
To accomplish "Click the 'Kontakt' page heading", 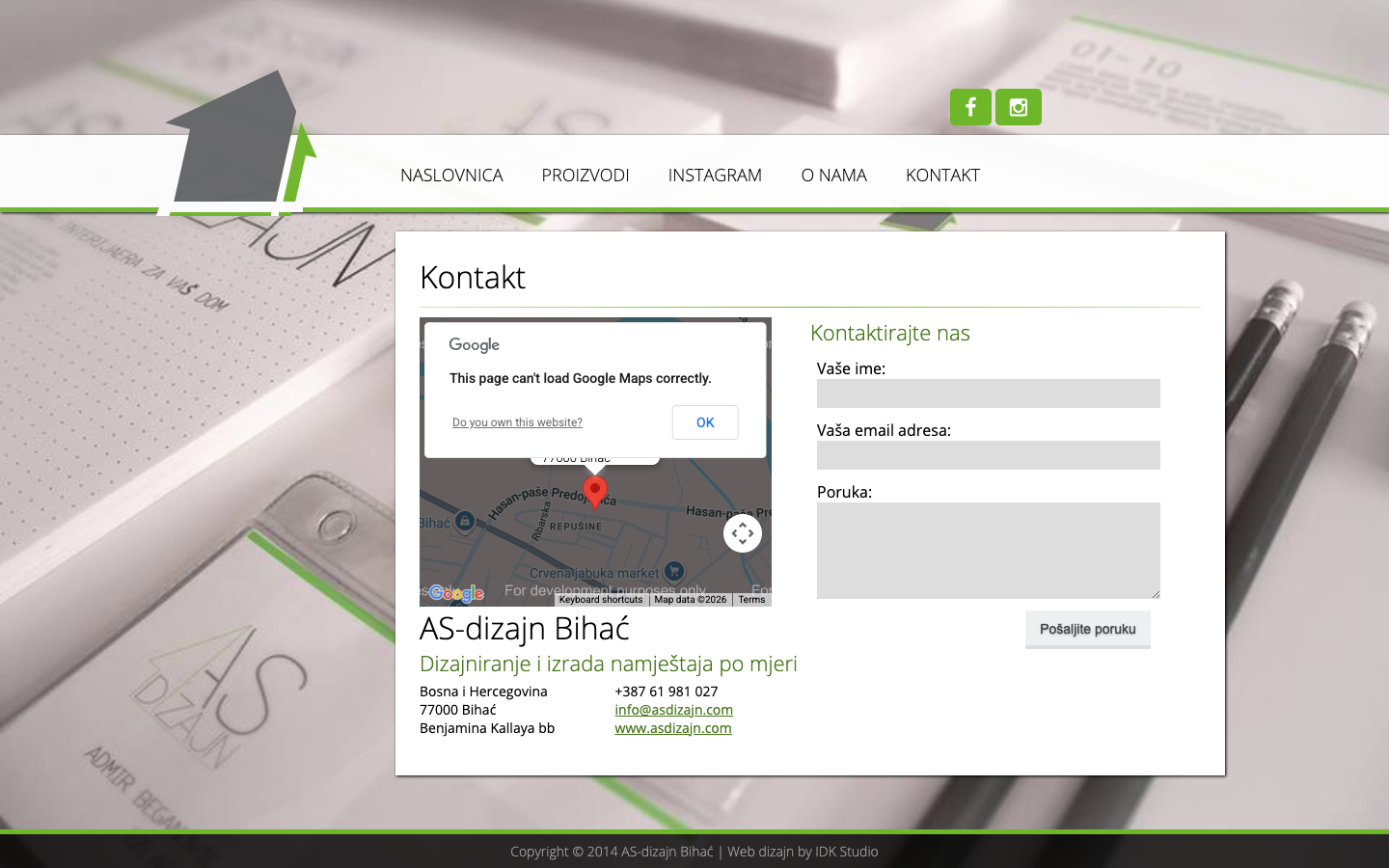I will pos(473,278).
